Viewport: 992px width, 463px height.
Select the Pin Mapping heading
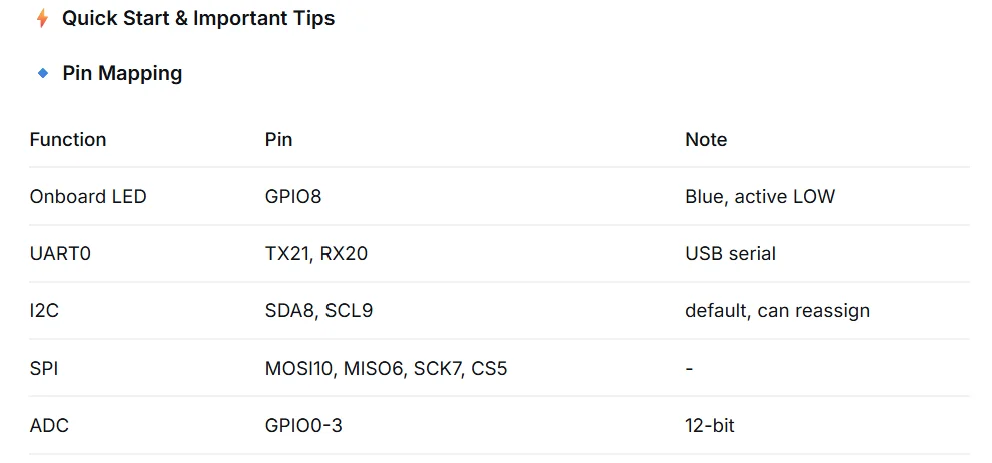122,73
